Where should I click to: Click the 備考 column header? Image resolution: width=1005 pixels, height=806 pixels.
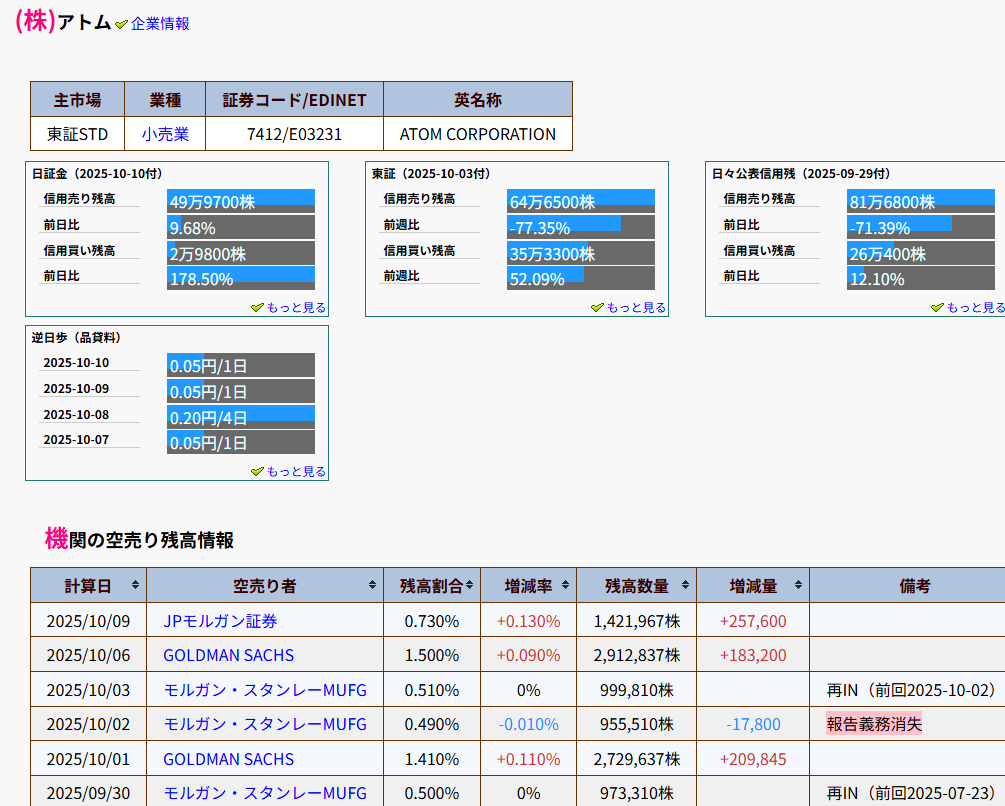click(914, 586)
